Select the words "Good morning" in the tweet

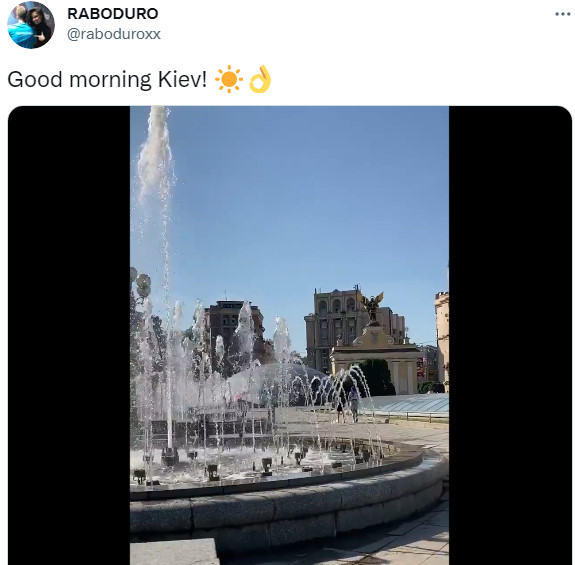79,80
